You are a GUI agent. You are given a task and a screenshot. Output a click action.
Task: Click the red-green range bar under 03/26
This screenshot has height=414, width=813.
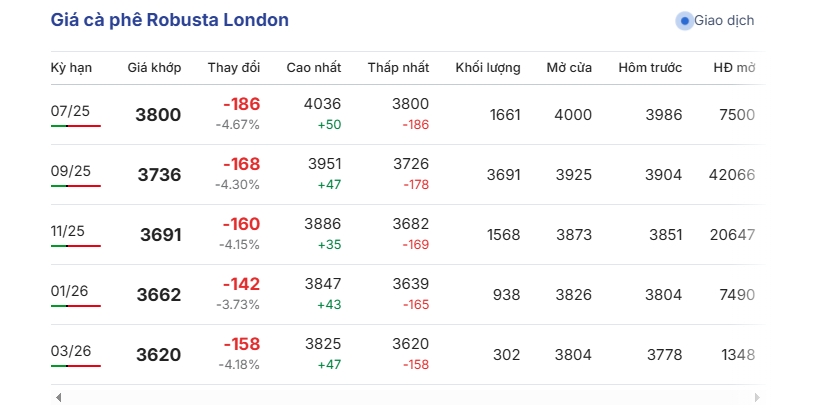click(x=76, y=366)
